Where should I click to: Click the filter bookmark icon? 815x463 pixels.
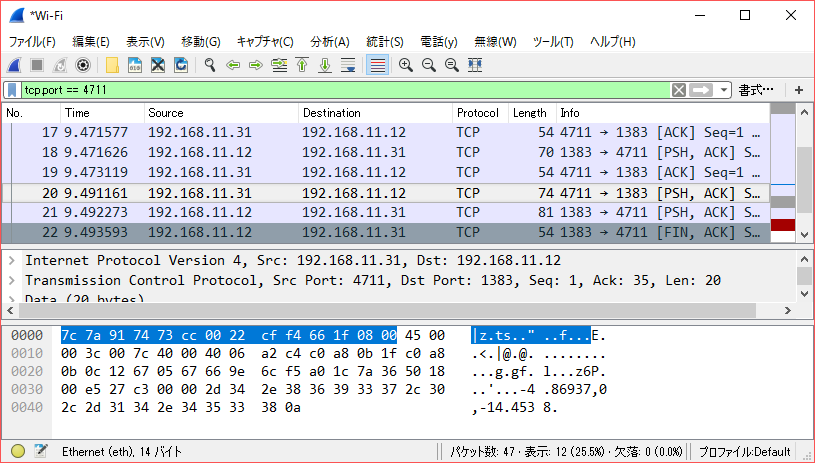[11, 90]
